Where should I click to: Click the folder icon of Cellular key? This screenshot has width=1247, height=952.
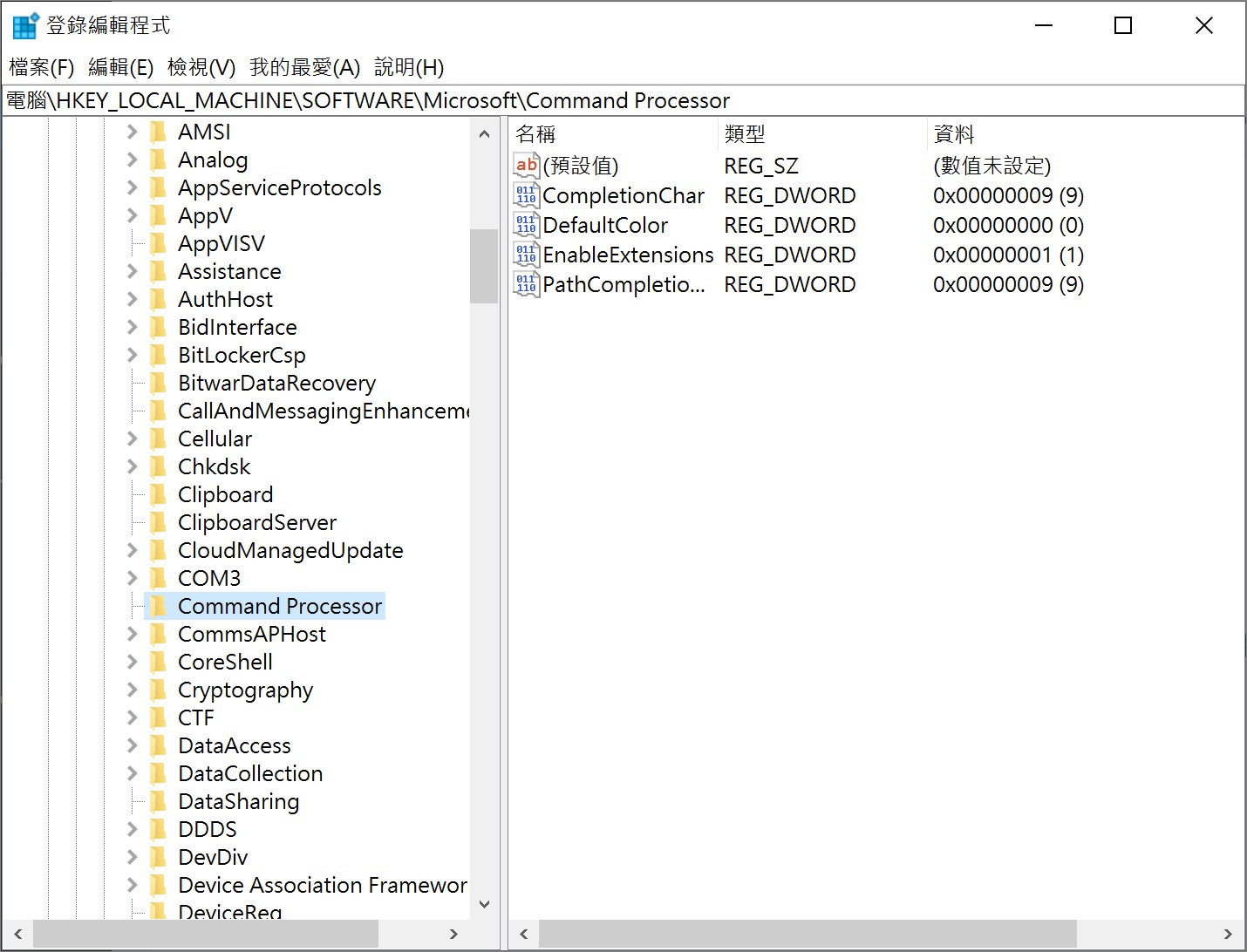158,439
